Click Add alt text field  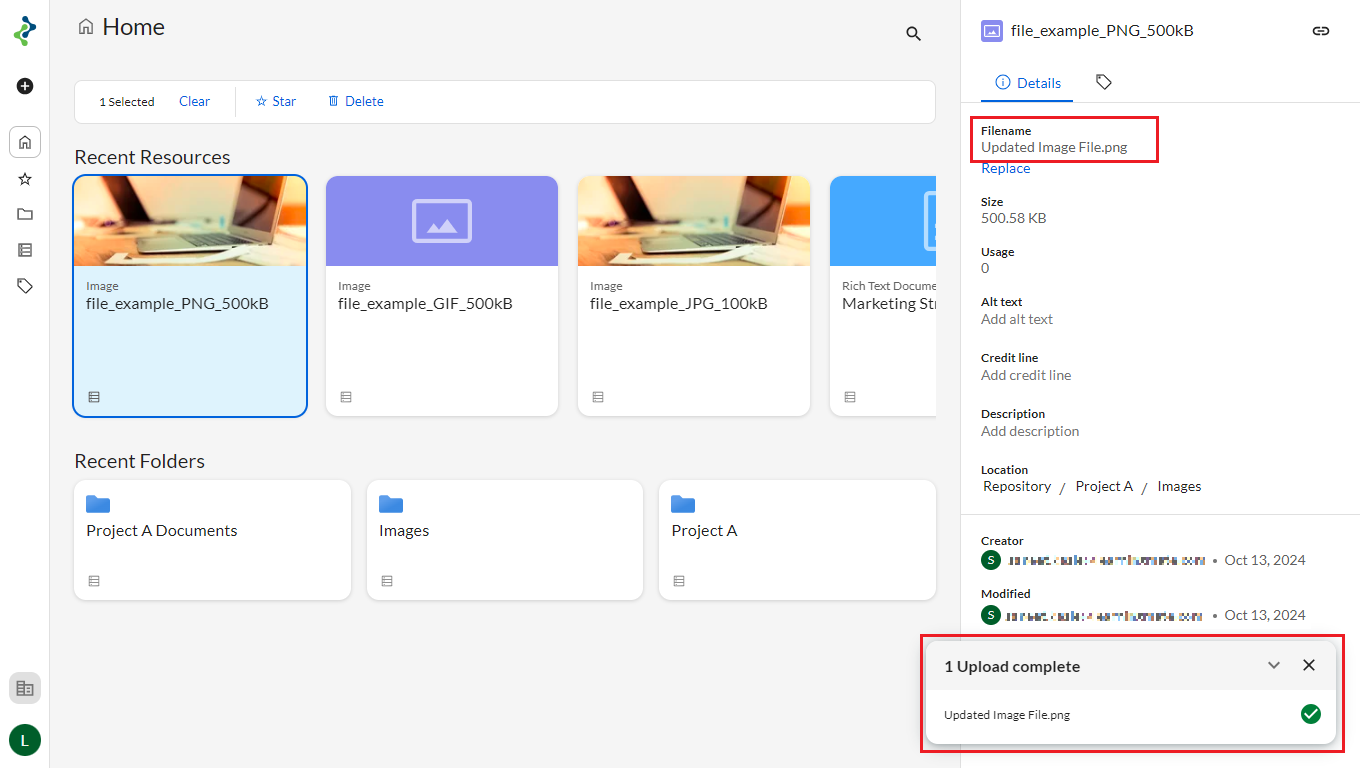point(1017,320)
